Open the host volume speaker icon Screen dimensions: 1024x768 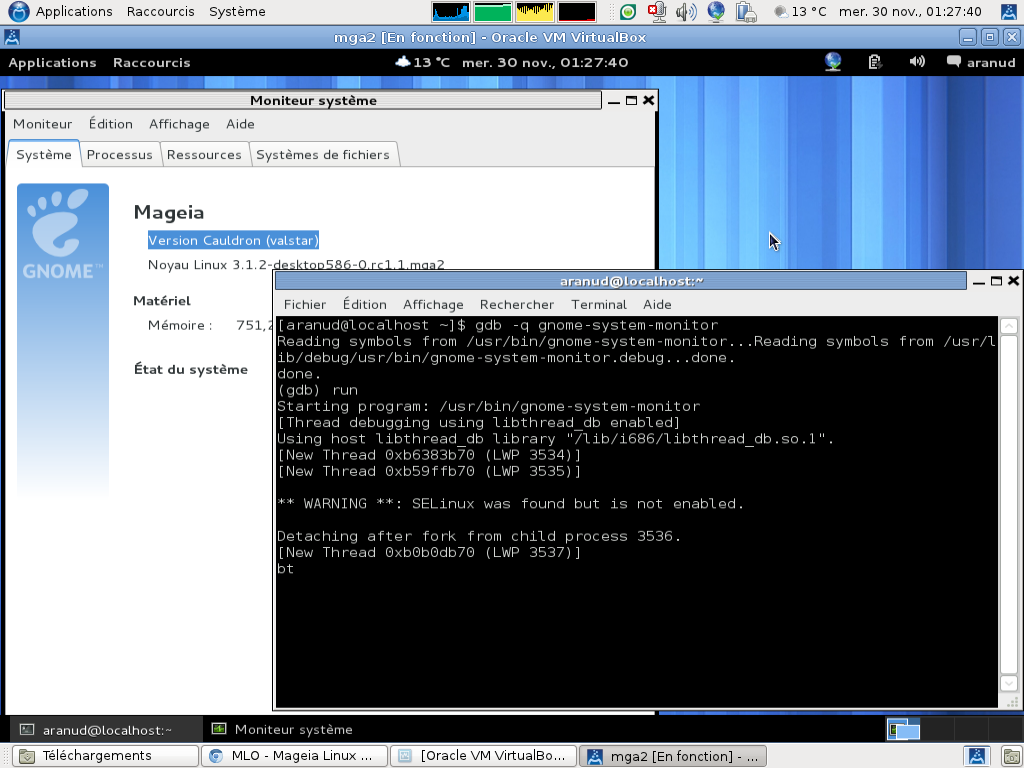(686, 12)
